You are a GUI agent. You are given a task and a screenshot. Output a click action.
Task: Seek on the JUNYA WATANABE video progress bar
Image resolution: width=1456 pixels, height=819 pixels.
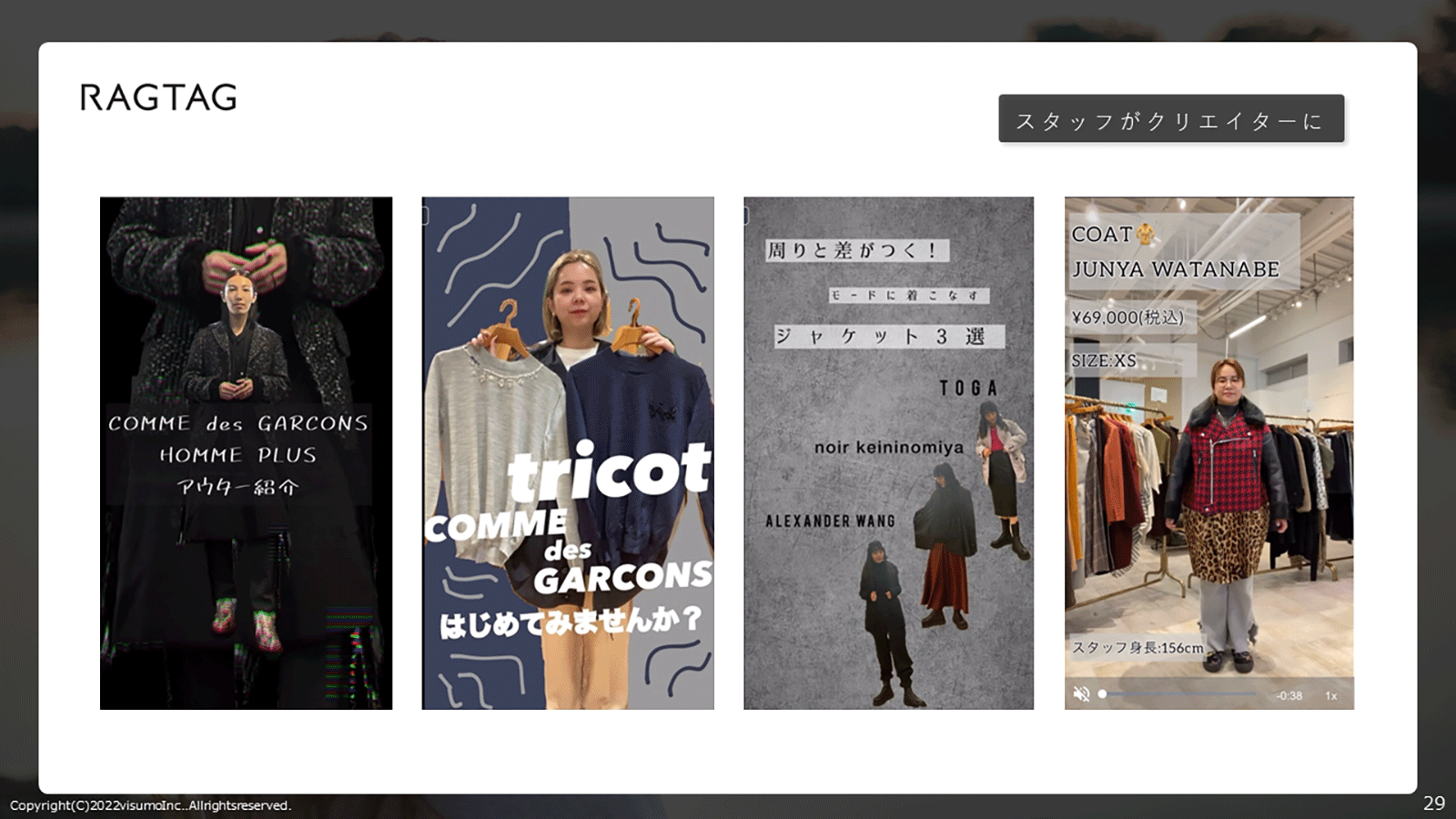pos(1180,694)
